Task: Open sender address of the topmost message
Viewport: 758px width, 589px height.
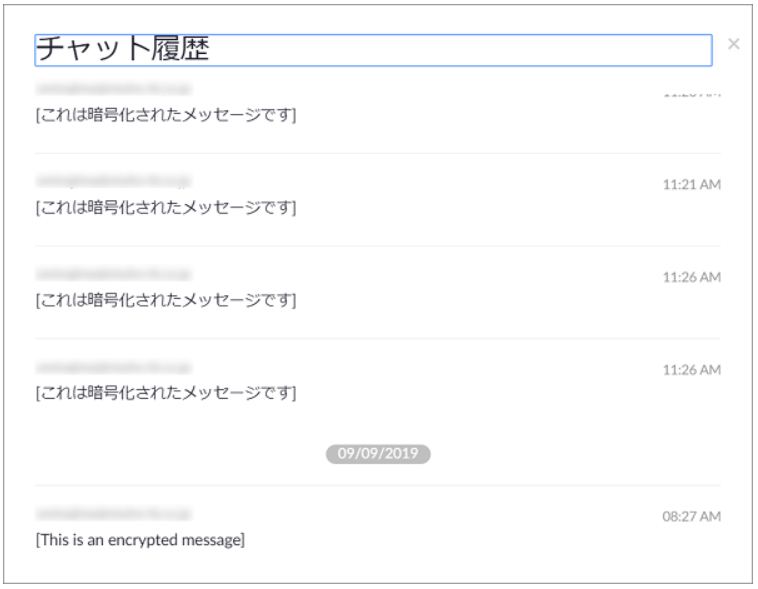Action: coord(113,89)
